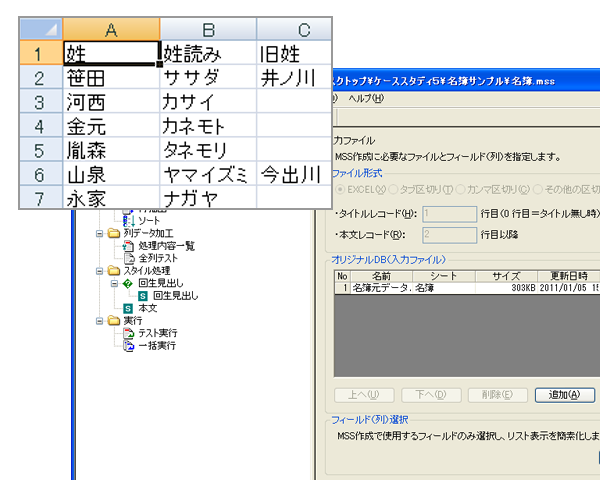Collapse the 実行 tree node
Screen dimensions: 600x480
99,321
